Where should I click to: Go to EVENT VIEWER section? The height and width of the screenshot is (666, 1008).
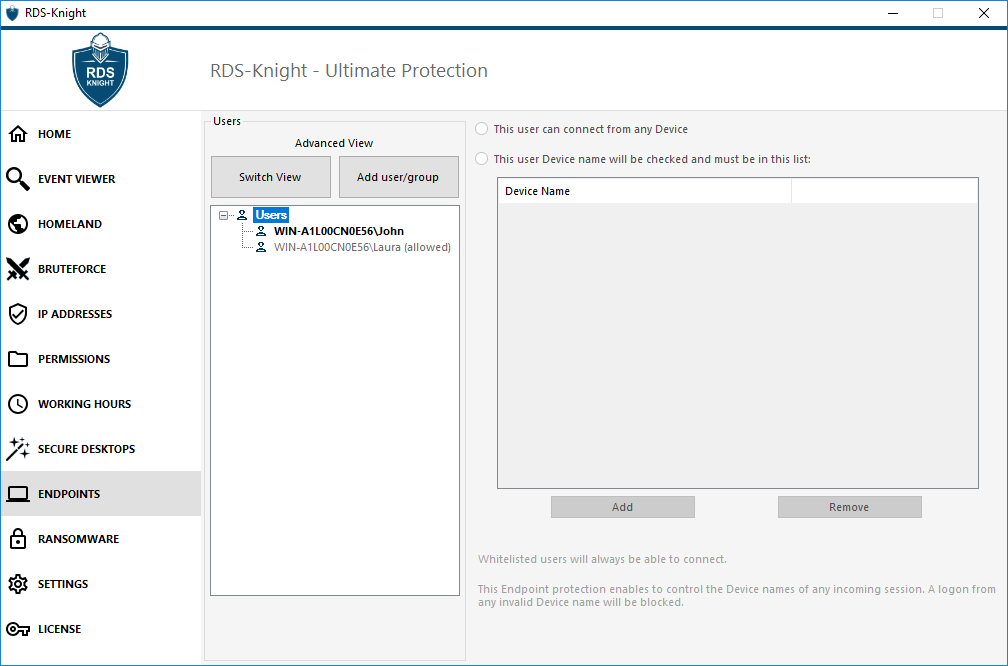point(101,179)
